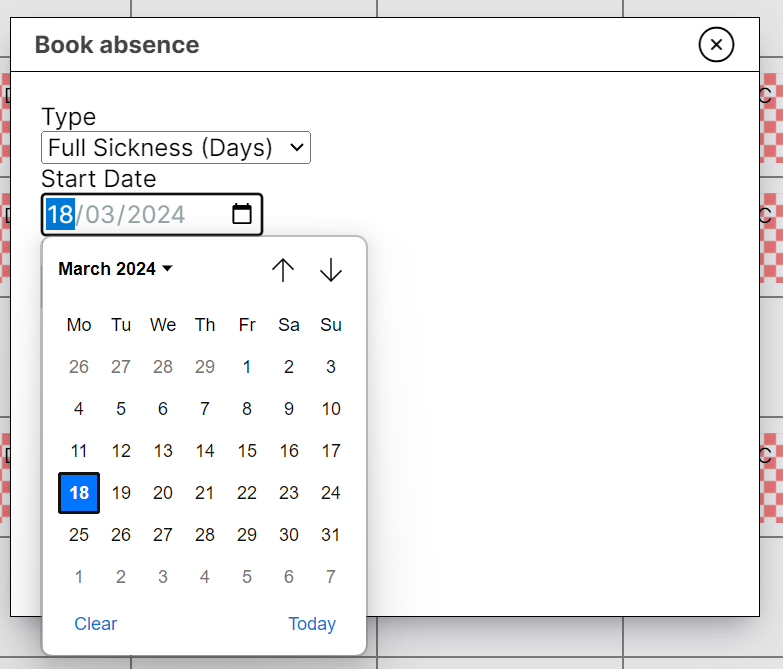Image resolution: width=783 pixels, height=669 pixels.
Task: Pick March 25 in the calendar
Action: point(79,535)
